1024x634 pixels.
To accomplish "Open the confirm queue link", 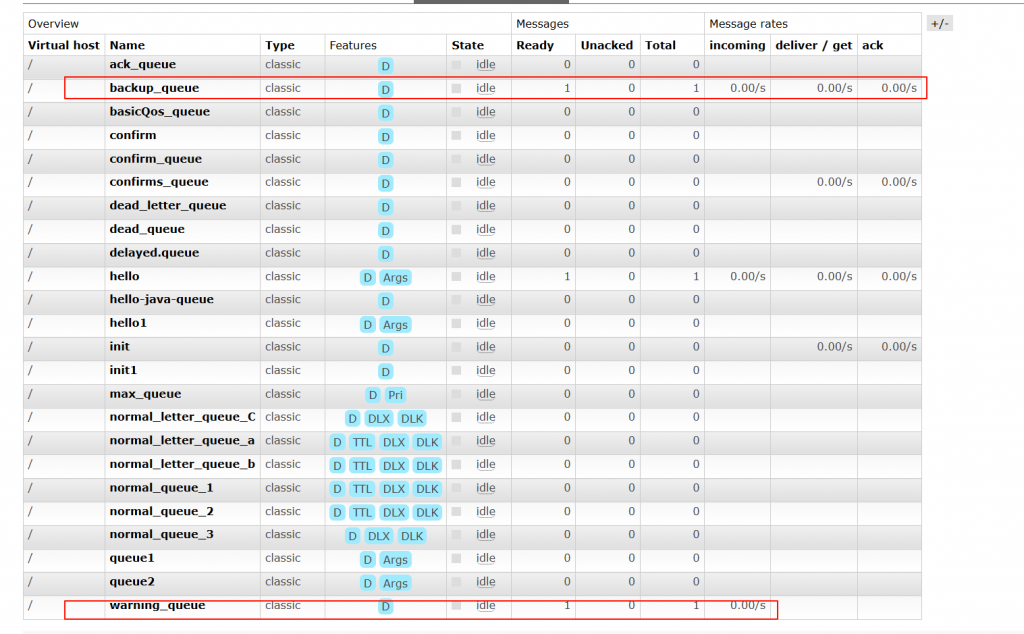I will click(x=133, y=135).
